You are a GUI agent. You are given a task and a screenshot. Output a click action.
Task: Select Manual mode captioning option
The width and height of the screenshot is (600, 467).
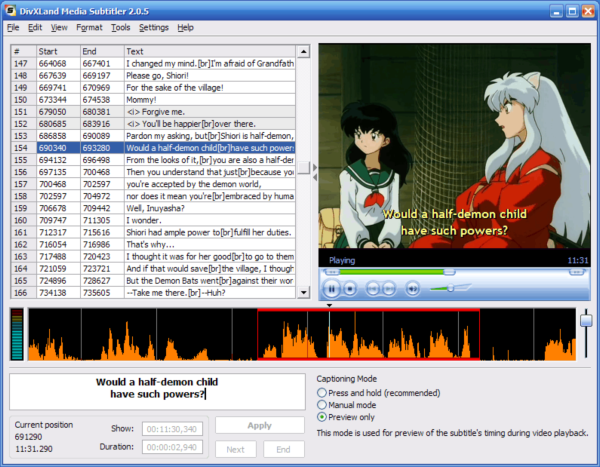pos(322,405)
